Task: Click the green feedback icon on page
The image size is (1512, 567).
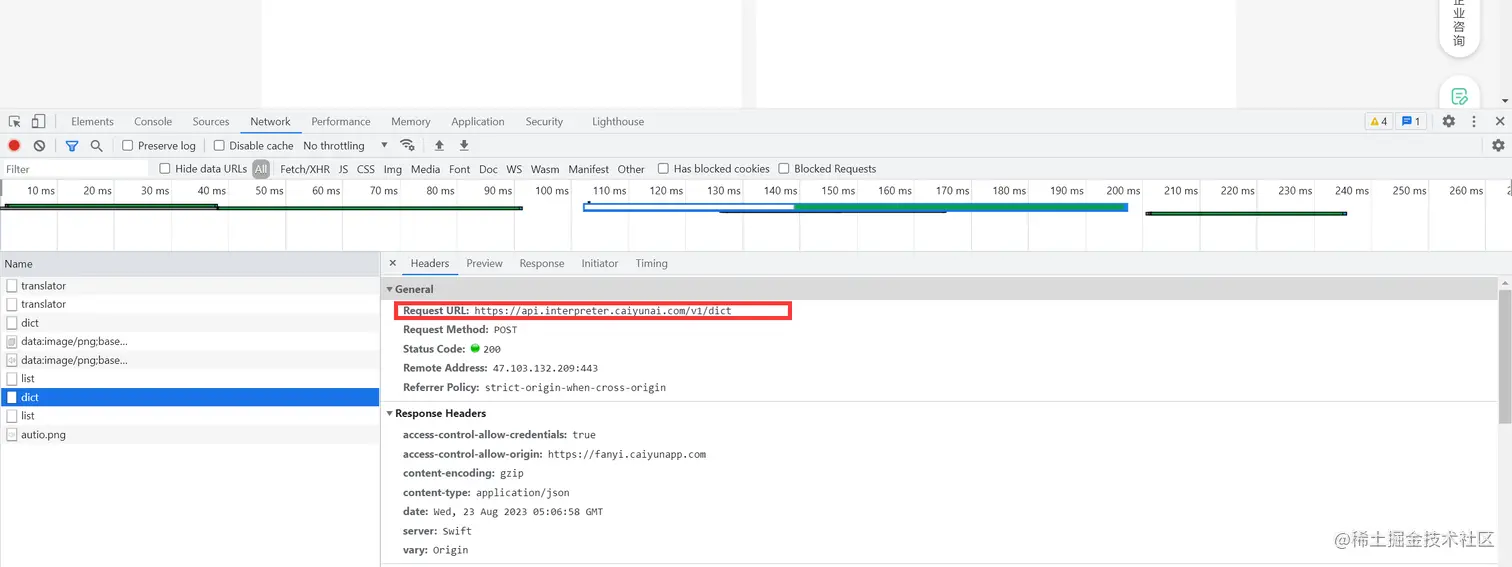Action: 1459,96
